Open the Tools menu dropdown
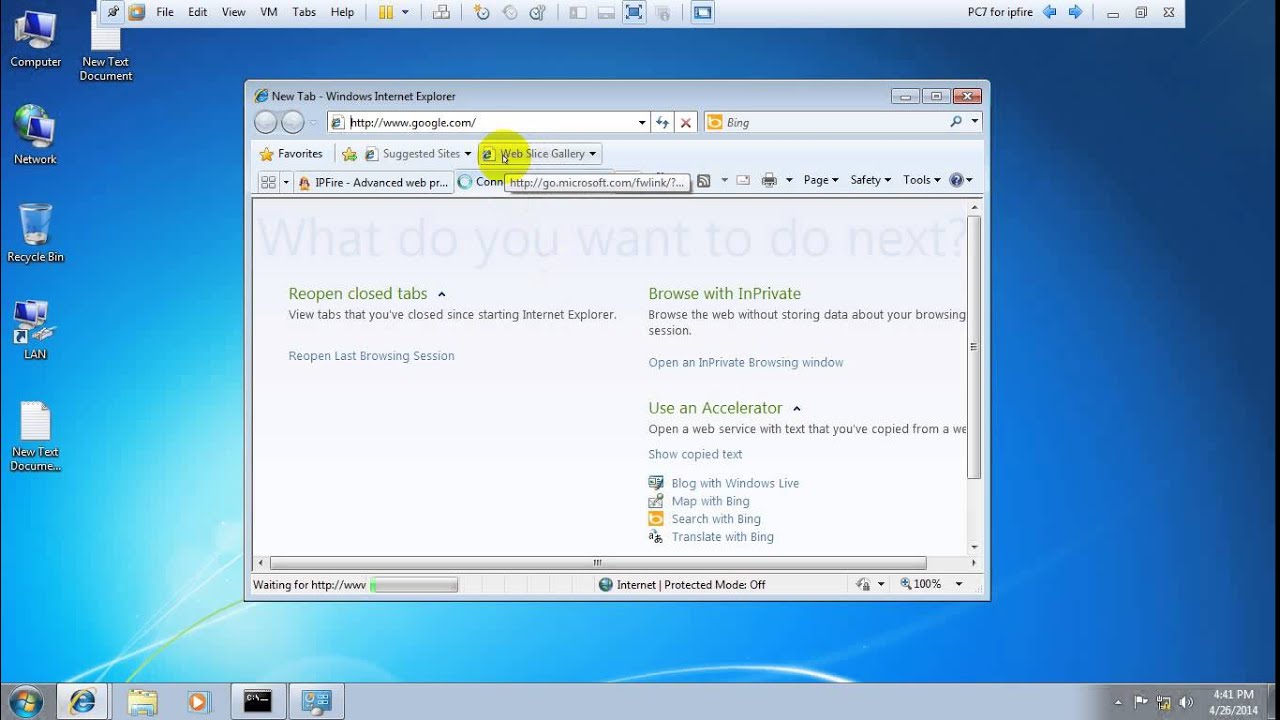1280x720 pixels. point(922,180)
